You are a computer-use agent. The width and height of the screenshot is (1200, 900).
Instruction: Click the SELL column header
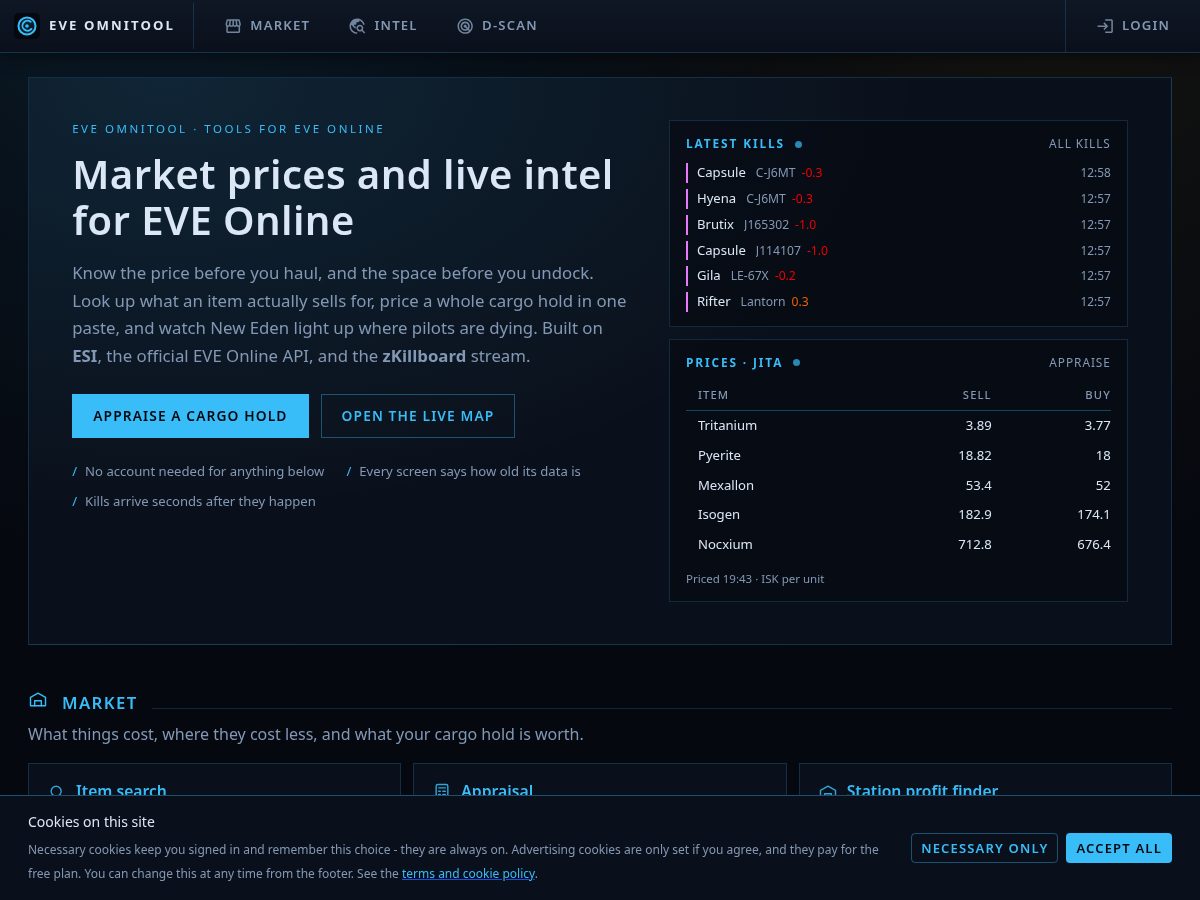(977, 396)
